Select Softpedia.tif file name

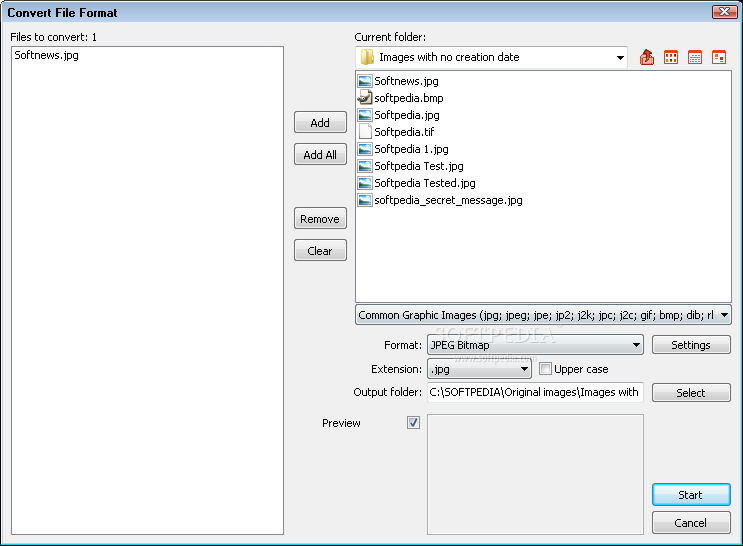404,132
